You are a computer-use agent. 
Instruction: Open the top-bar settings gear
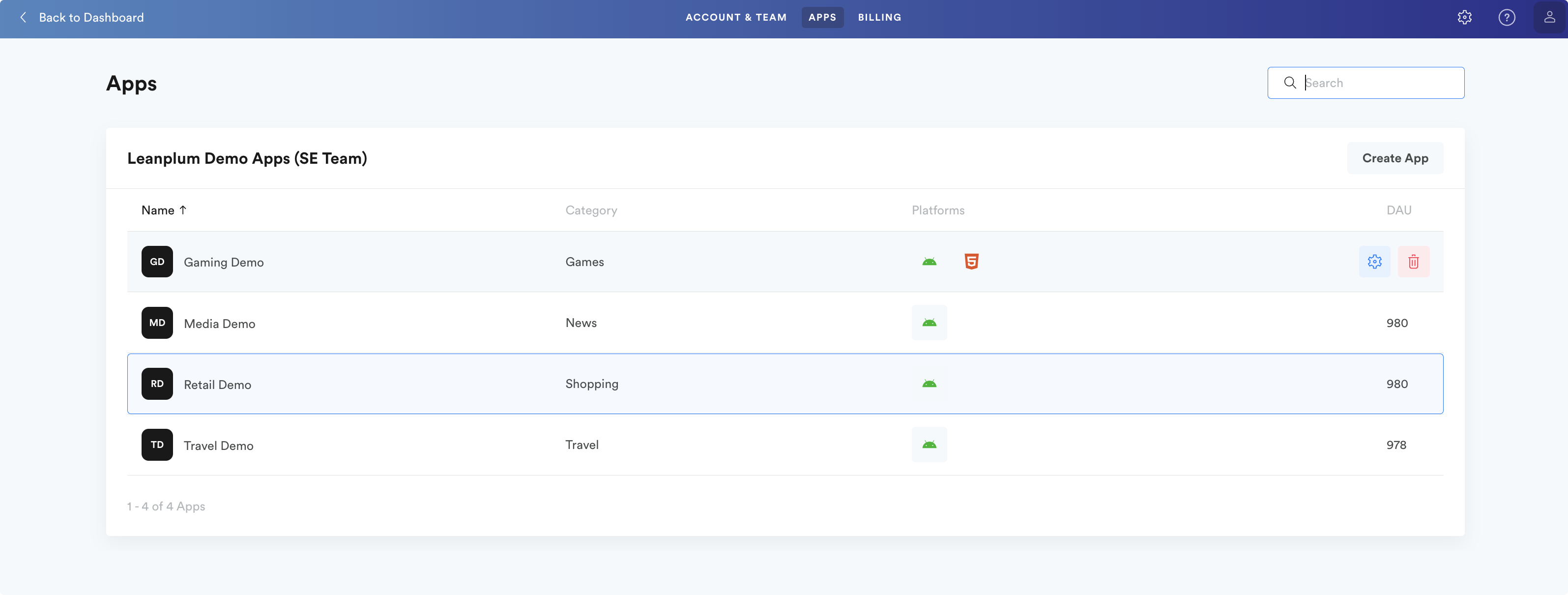tap(1464, 18)
